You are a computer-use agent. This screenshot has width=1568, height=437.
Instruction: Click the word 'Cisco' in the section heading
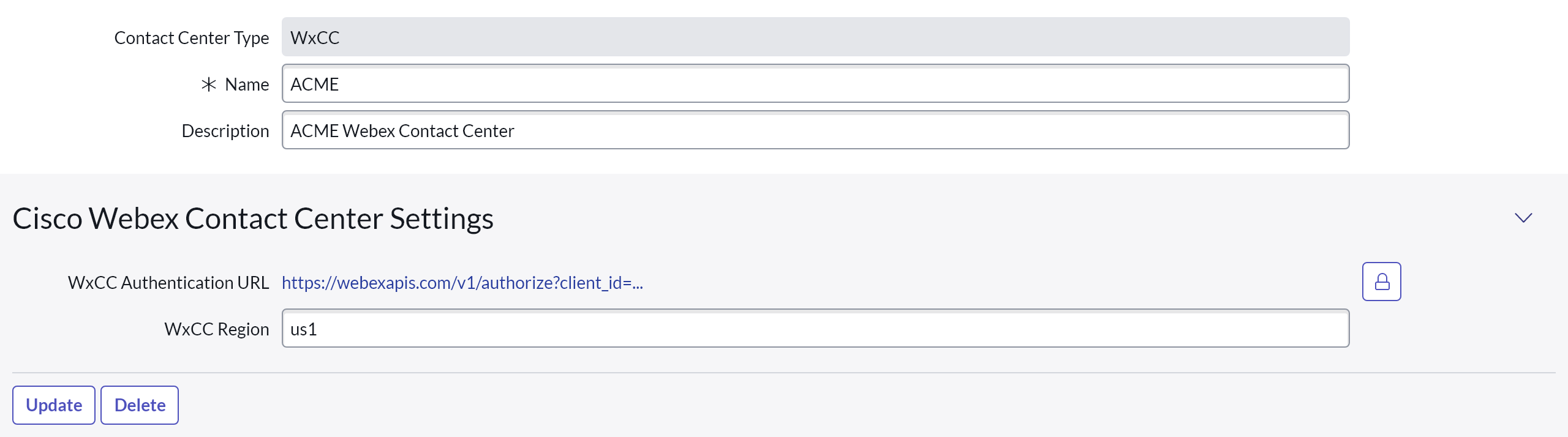pos(47,219)
